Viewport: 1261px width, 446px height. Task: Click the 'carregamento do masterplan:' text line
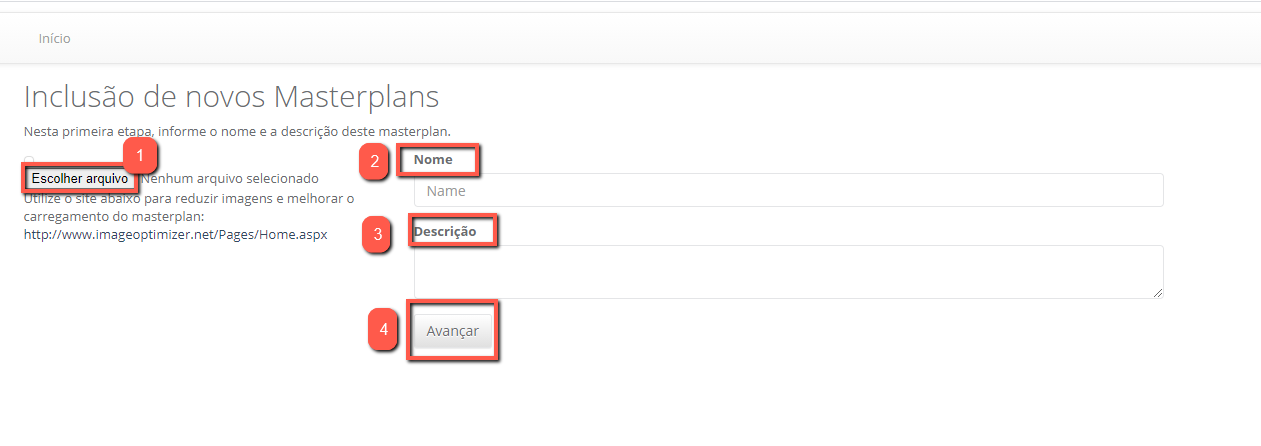(x=114, y=216)
